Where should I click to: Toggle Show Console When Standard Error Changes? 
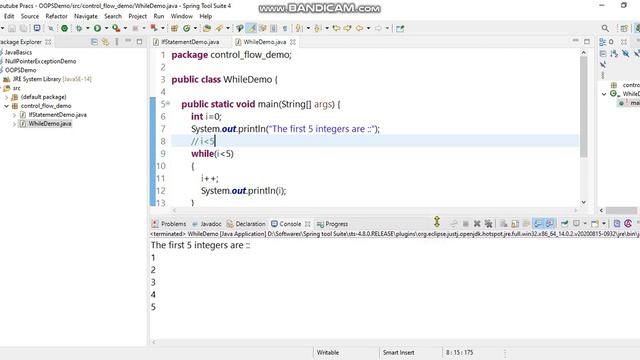(x=549, y=223)
